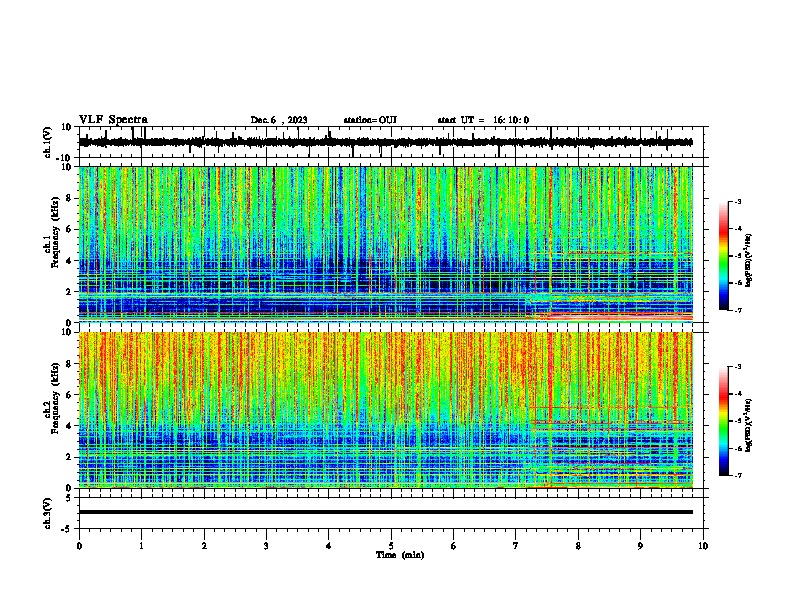Screen dimensions: 792x612
Task: Click the "8" kHz tick of ch.2 spectrogram
Action: pyautogui.click(x=69, y=364)
